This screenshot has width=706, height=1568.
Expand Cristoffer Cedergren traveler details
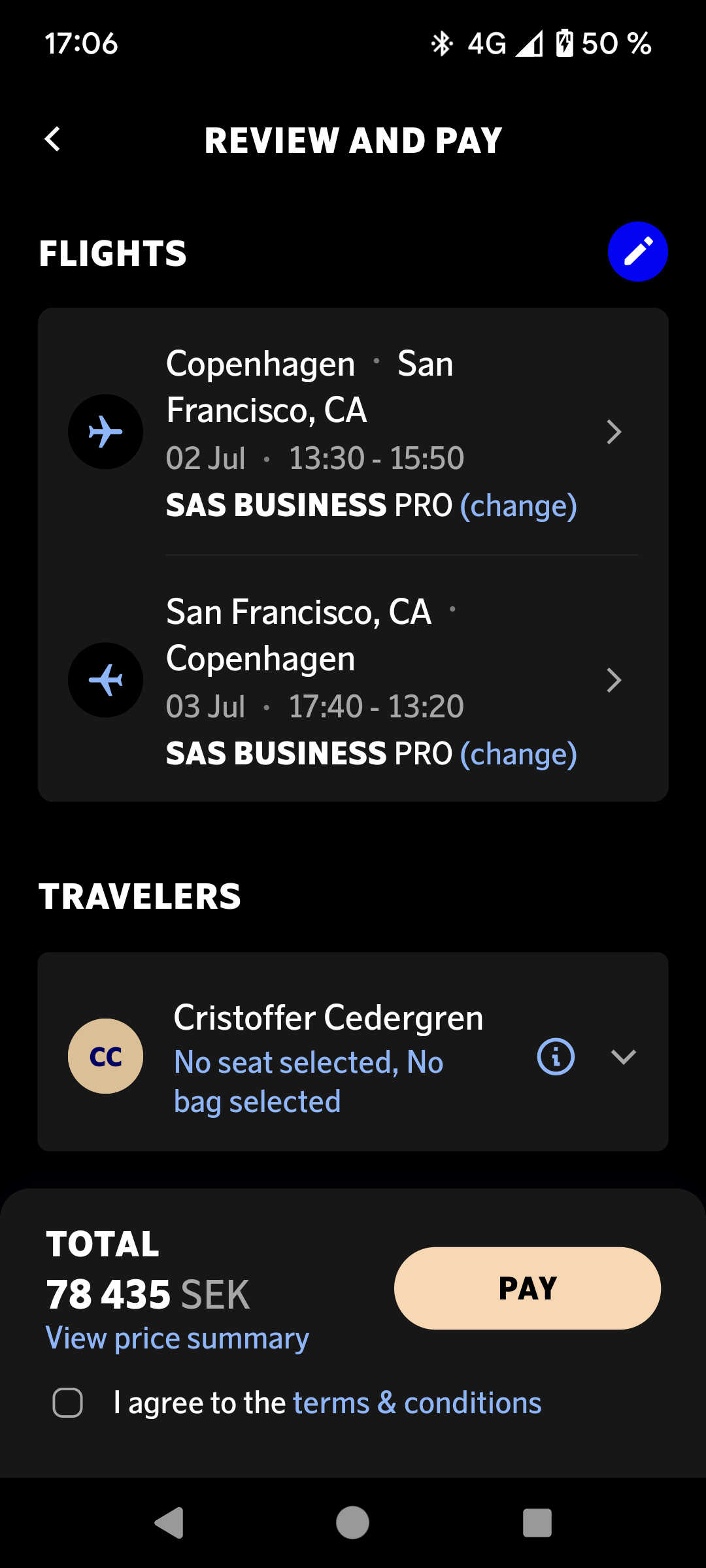pyautogui.click(x=623, y=1056)
